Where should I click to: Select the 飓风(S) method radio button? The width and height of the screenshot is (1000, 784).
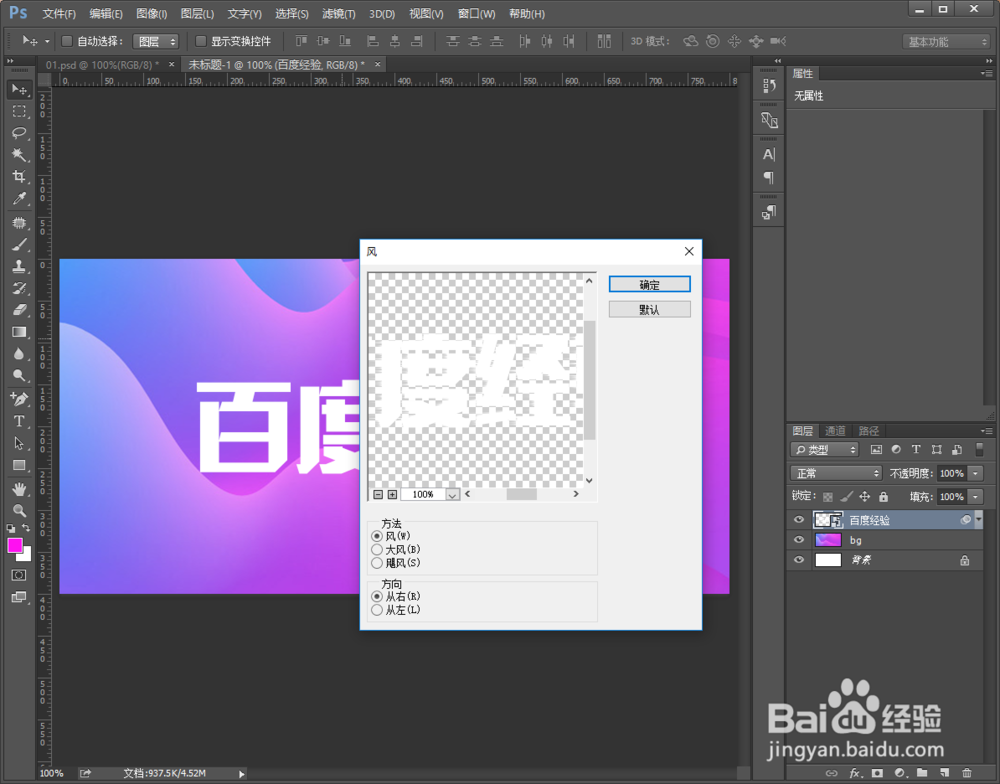377,563
